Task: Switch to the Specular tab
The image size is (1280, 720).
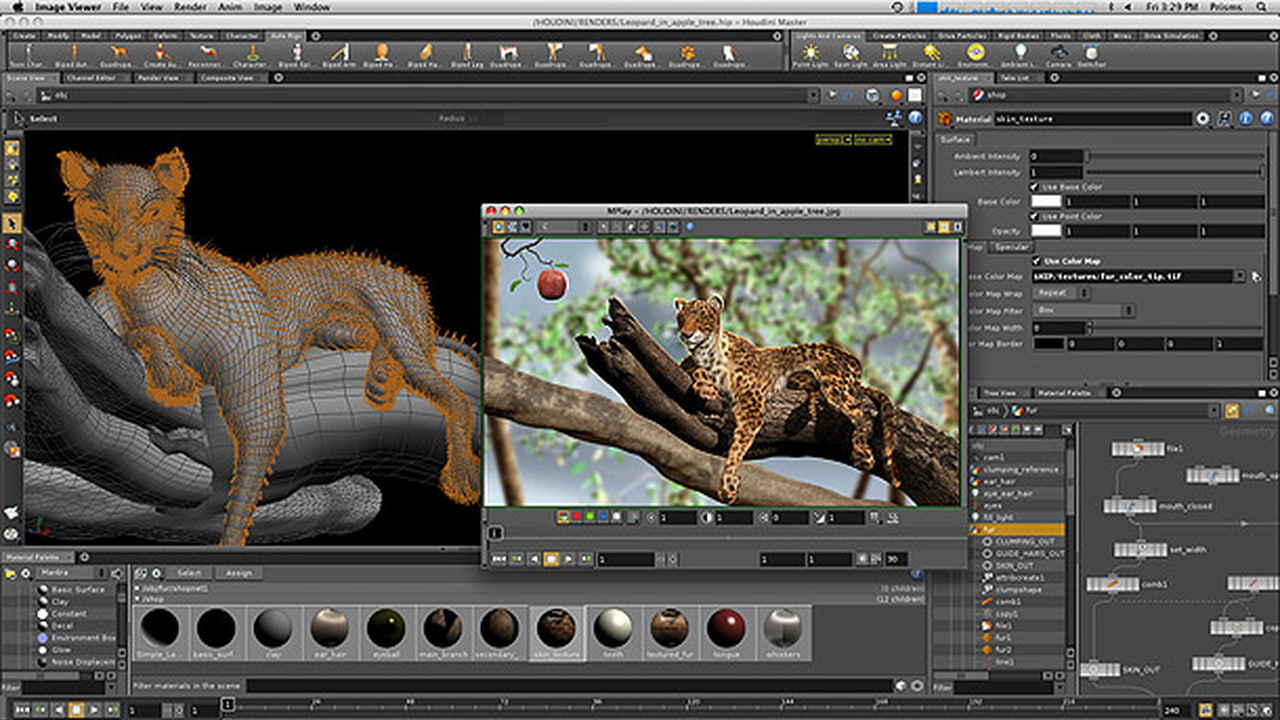Action: click(1011, 247)
